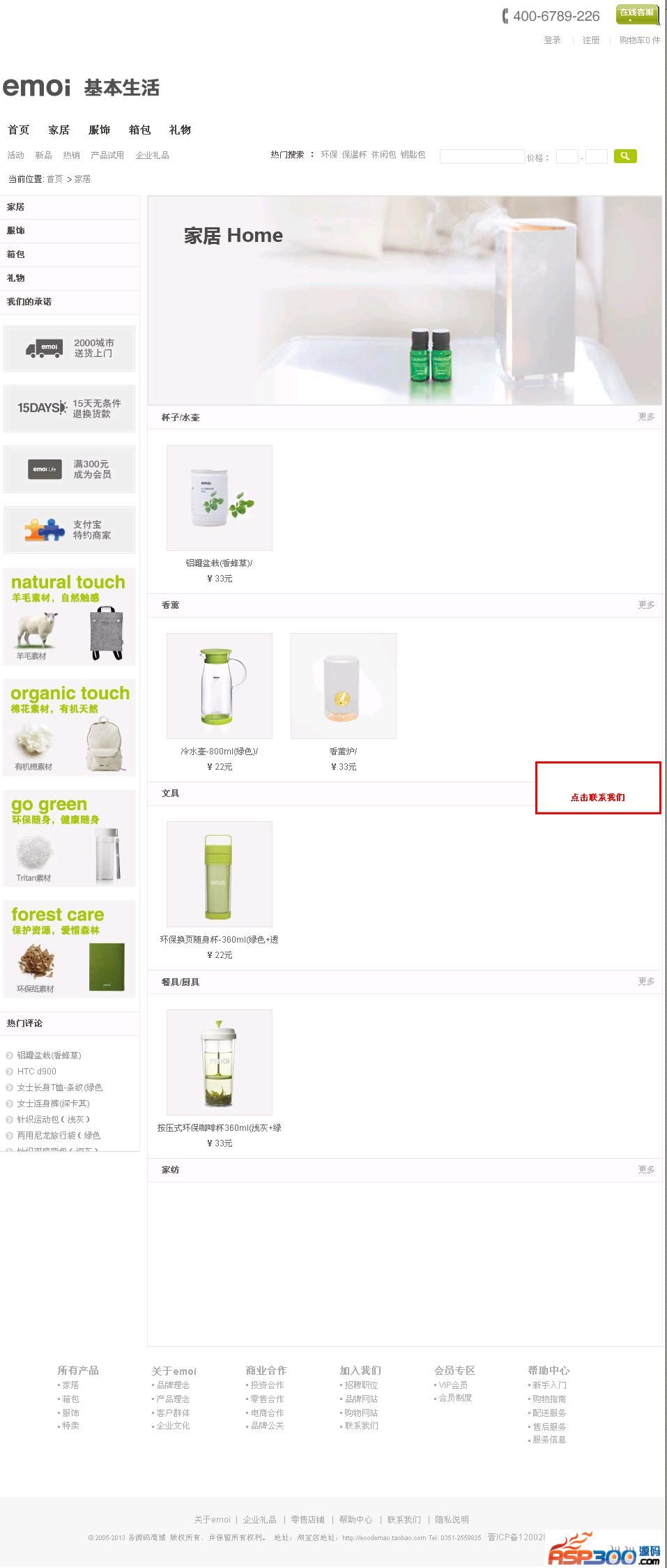Image resolution: width=667 pixels, height=1568 pixels.
Task: Open 箱包 in the left sidebar
Action: tap(16, 254)
